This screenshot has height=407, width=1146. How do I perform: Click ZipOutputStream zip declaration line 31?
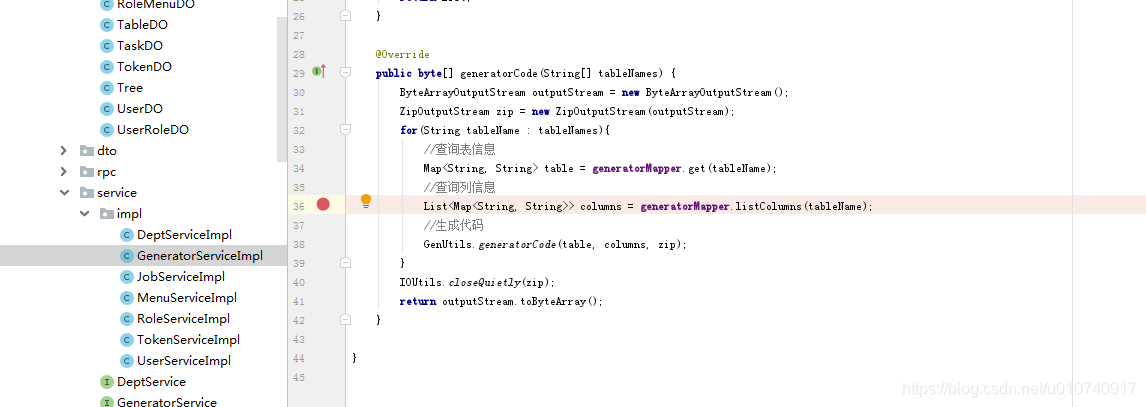(x=566, y=112)
